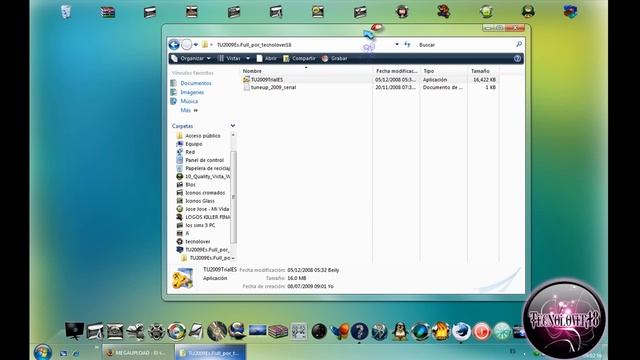Launch the Tux penguin icon in dock
Image resolution: width=640 pixels, height=360 pixels.
[400, 331]
